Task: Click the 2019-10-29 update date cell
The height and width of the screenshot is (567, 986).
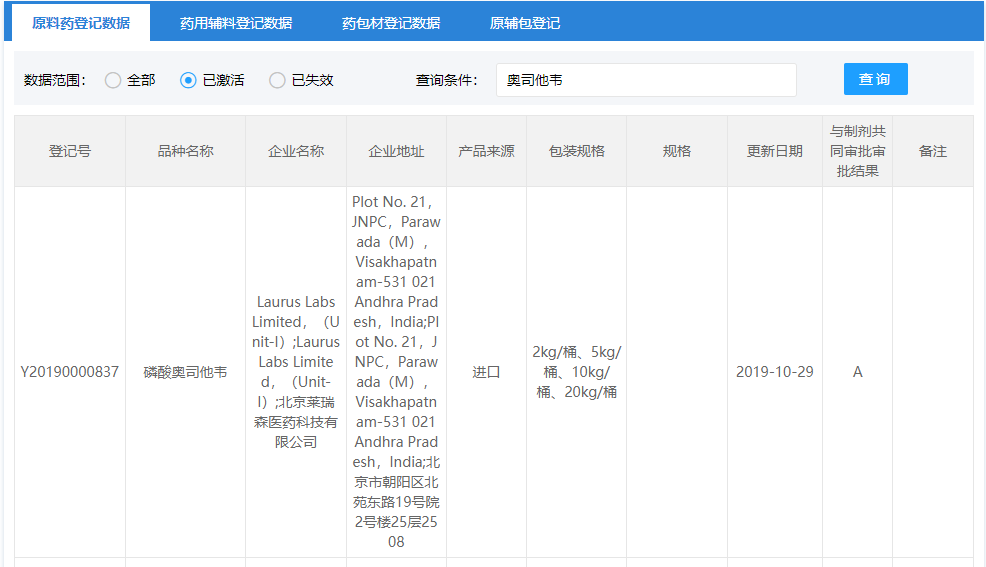Action: click(x=774, y=372)
